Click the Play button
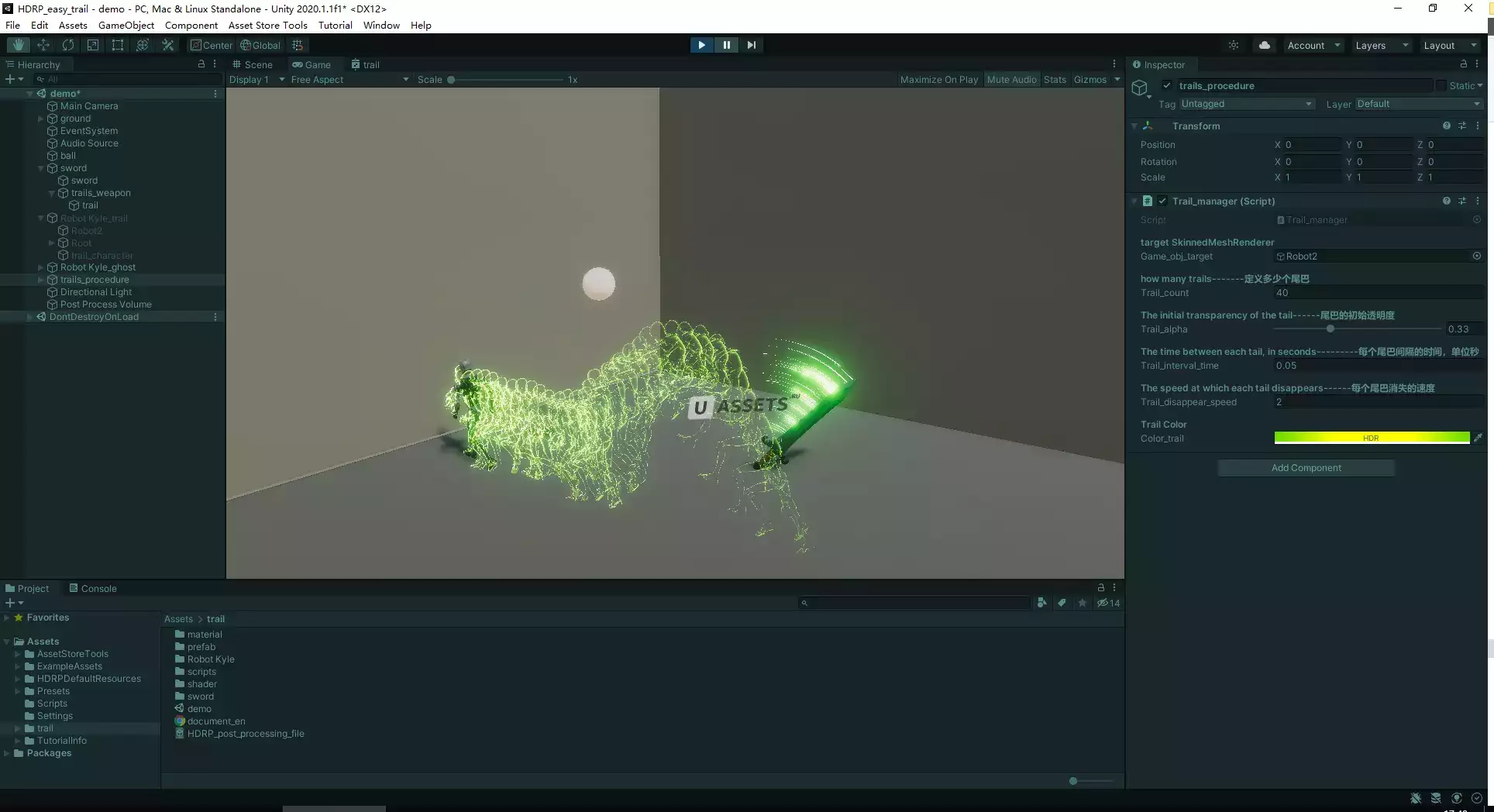Screen dimensions: 1494x812 click(x=701, y=45)
